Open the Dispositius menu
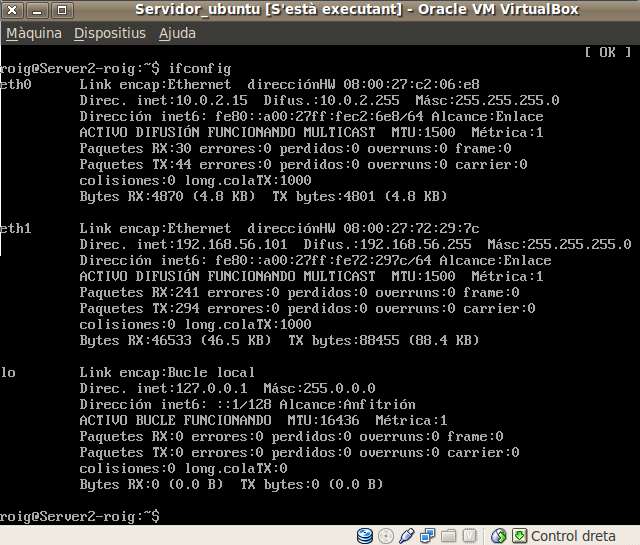640x545 pixels. tap(110, 33)
